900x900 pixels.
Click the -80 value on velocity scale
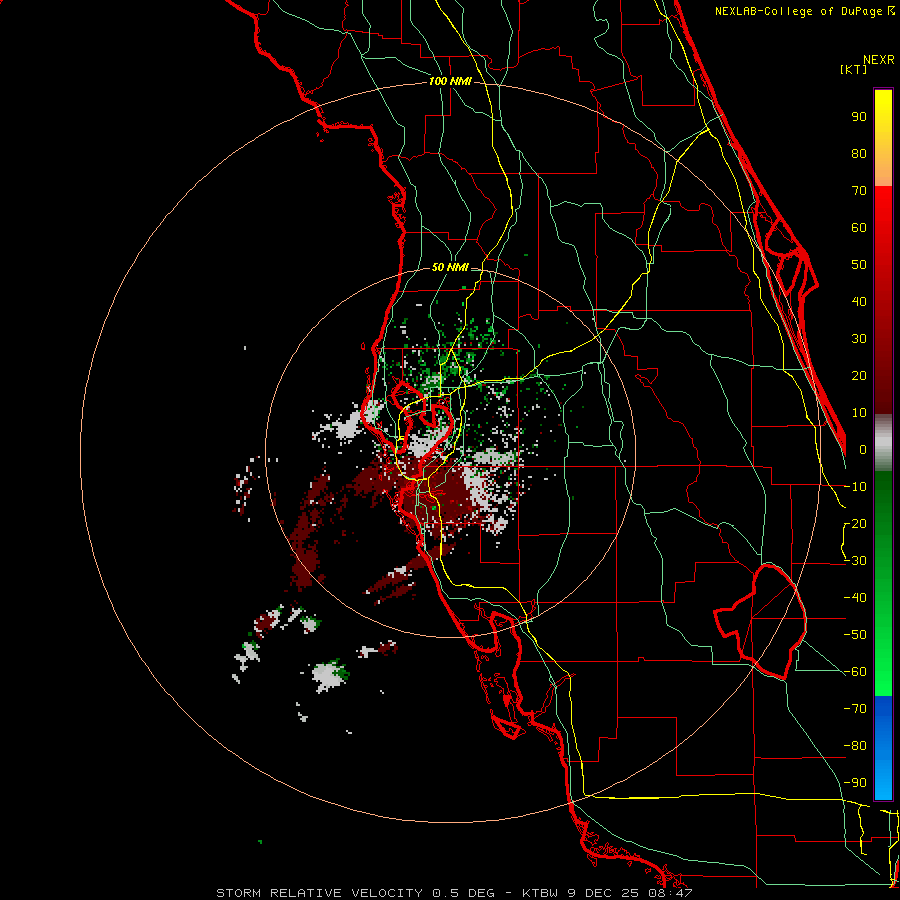(x=855, y=746)
